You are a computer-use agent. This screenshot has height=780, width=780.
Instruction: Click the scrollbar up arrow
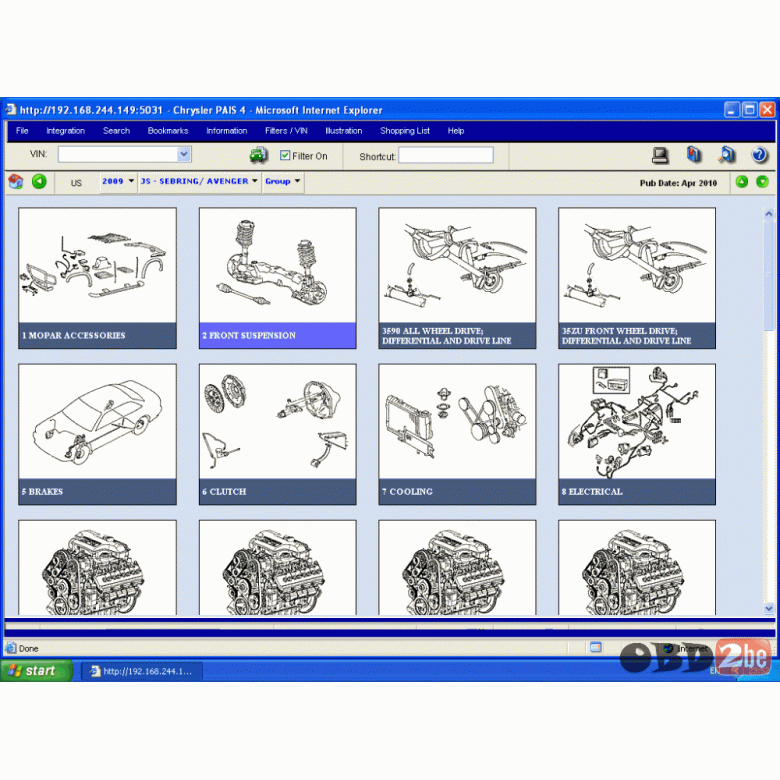pyautogui.click(x=769, y=214)
